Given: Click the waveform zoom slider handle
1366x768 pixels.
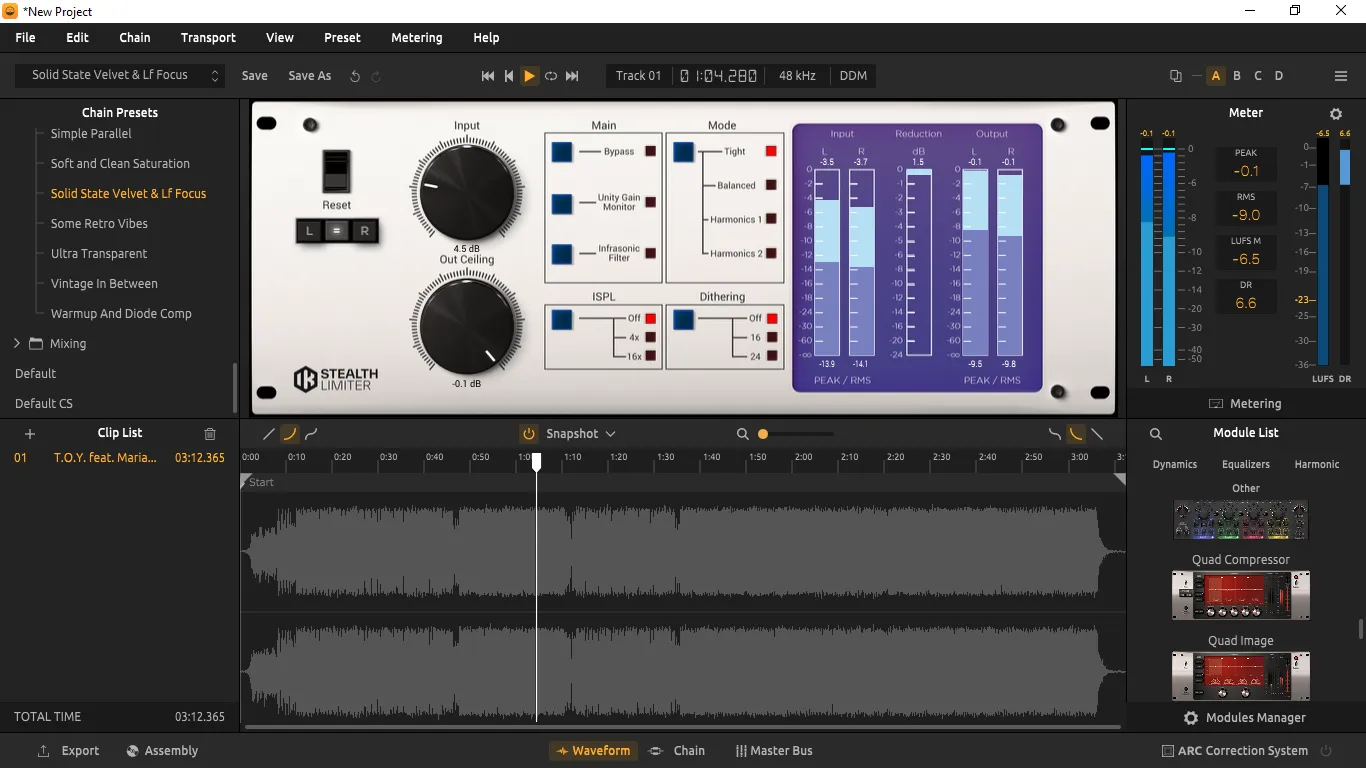Looking at the screenshot, I should coord(763,434).
